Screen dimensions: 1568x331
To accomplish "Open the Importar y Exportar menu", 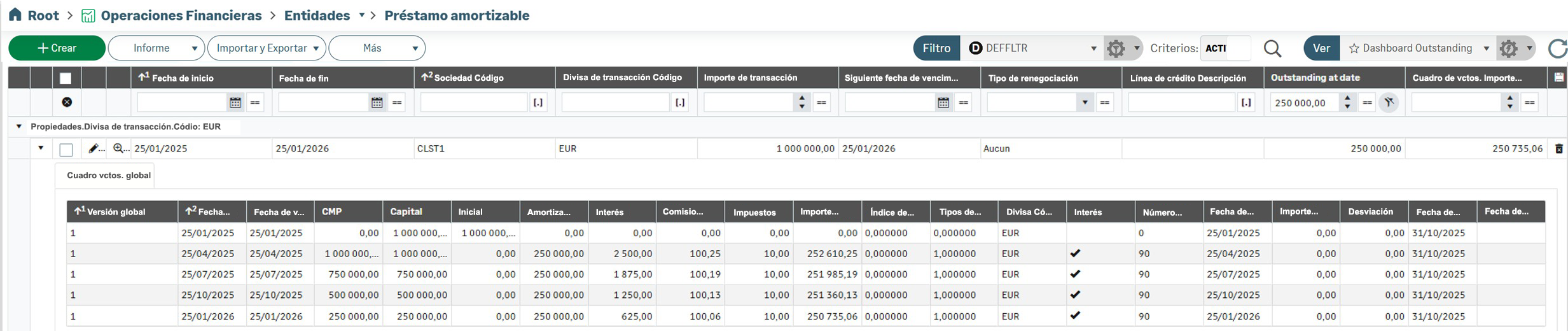I will (x=267, y=48).
